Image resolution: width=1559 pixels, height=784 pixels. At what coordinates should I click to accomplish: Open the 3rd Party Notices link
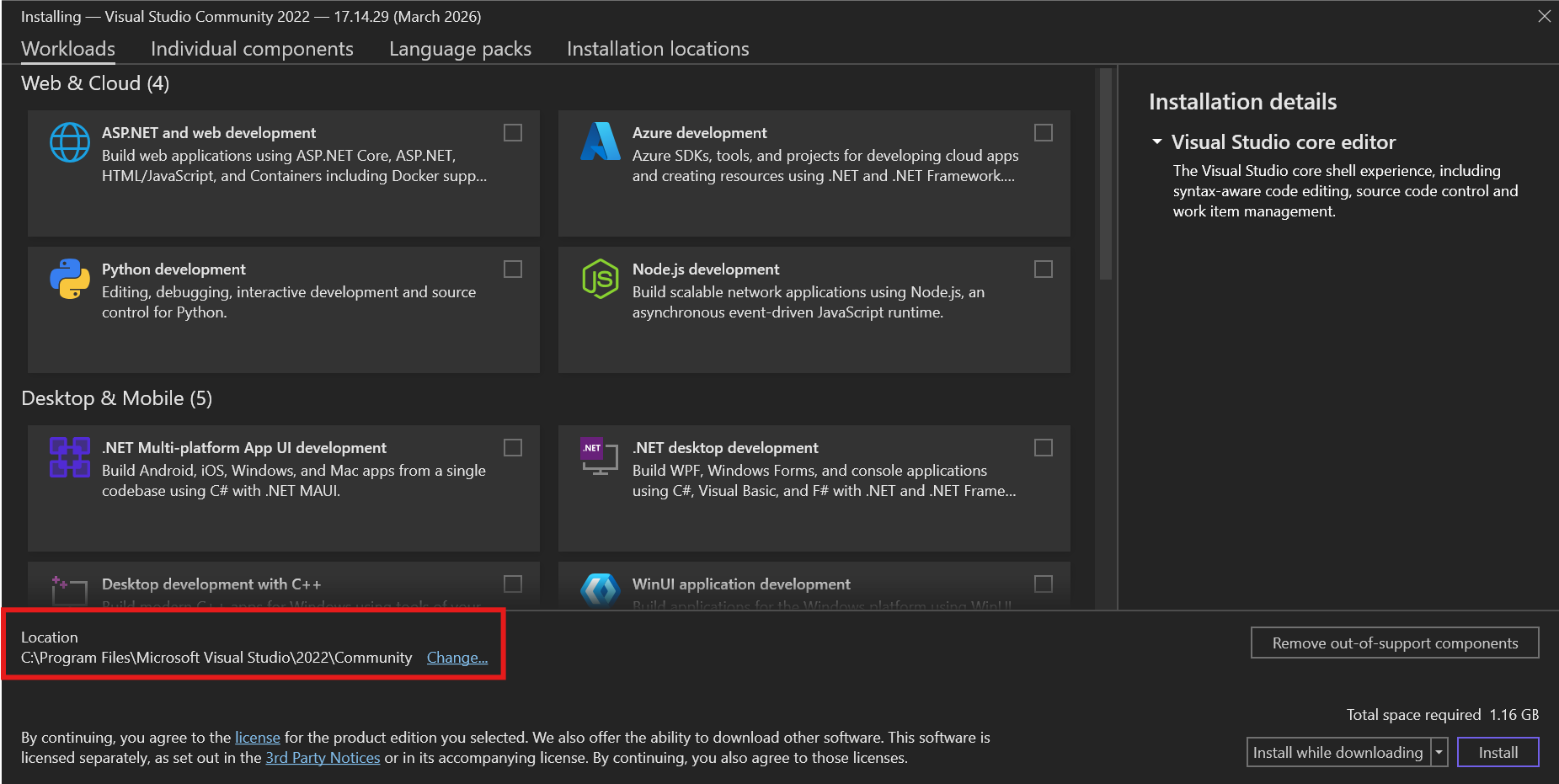[323, 758]
